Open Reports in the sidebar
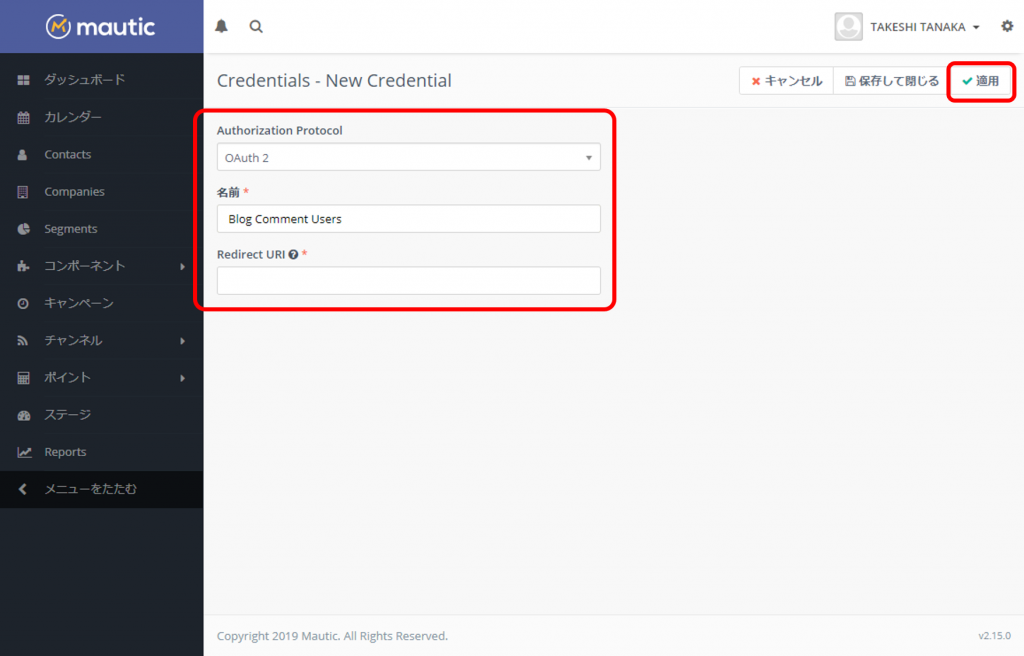The width and height of the screenshot is (1024, 656). [x=65, y=452]
